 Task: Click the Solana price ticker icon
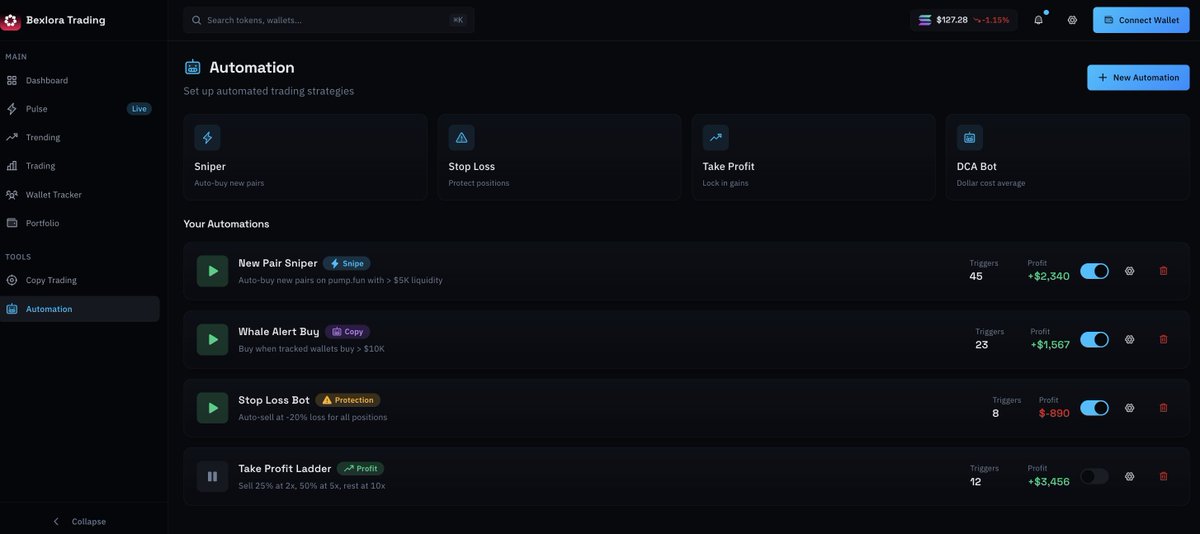coord(925,20)
